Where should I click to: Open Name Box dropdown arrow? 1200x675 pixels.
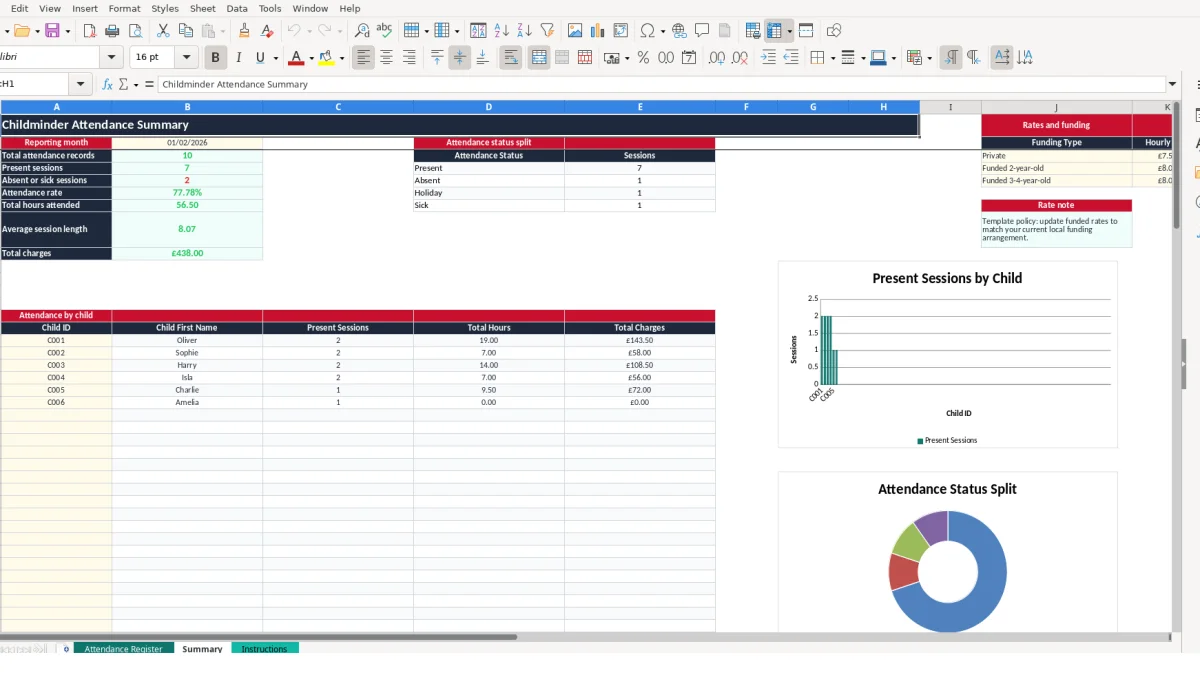tap(82, 85)
